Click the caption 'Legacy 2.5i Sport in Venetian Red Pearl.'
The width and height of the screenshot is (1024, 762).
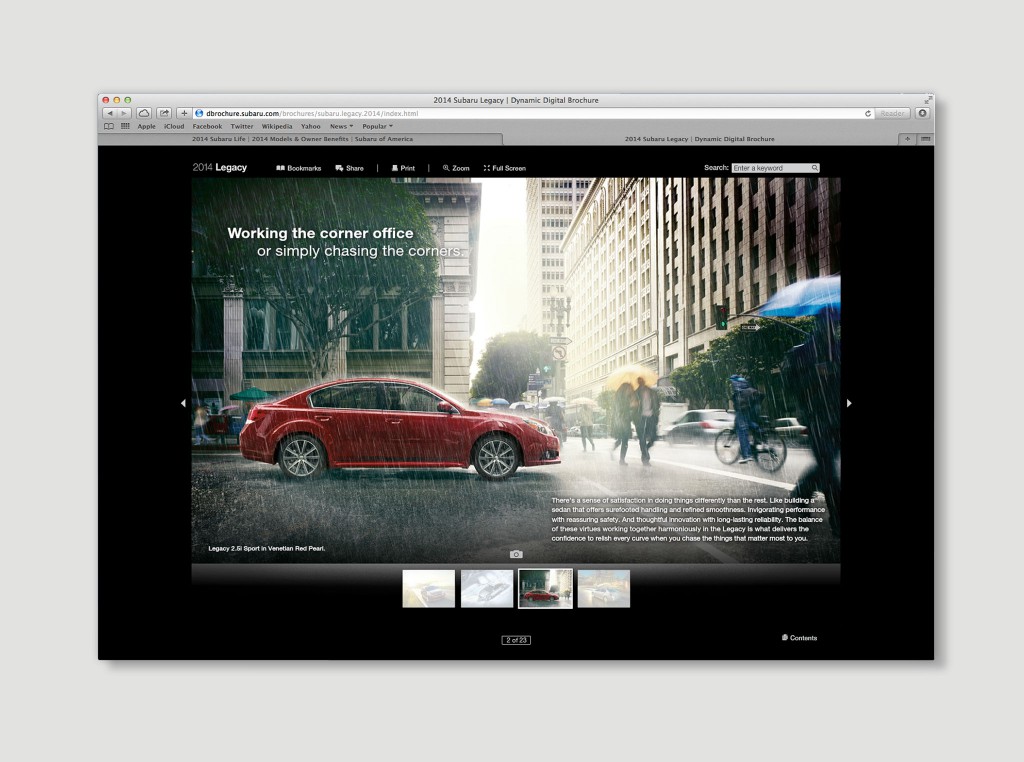pyautogui.click(x=266, y=548)
